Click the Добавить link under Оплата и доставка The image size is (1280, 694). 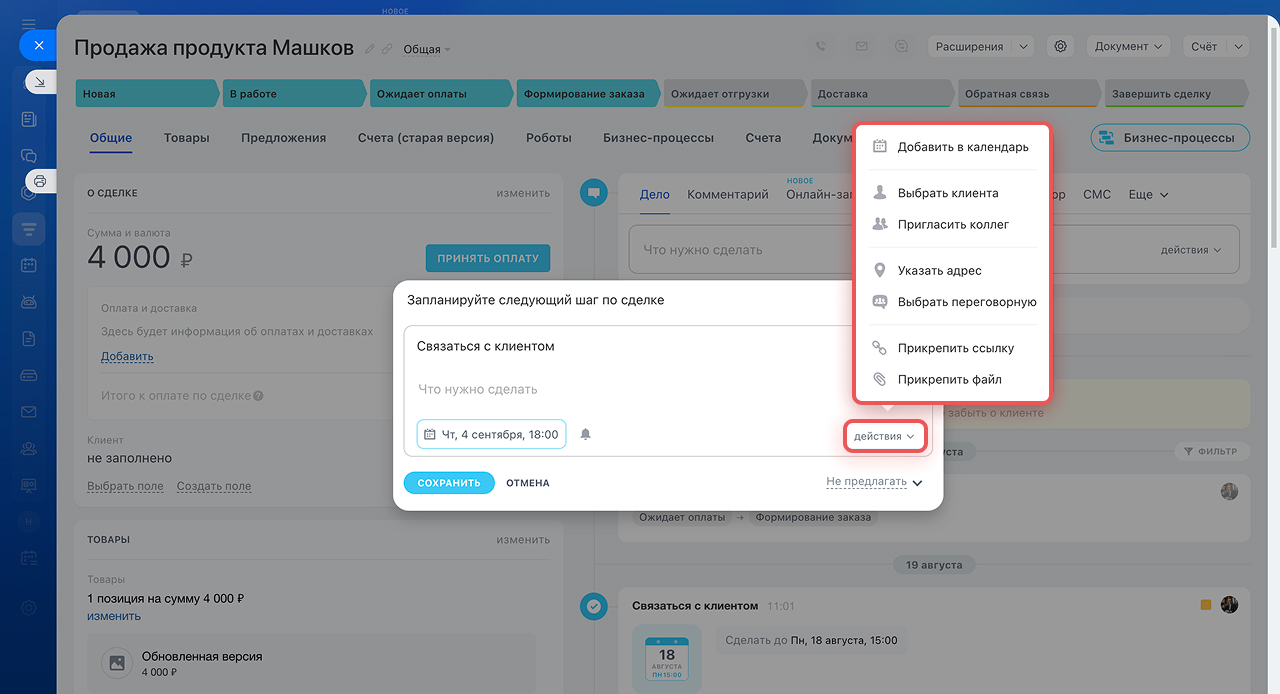click(x=127, y=357)
